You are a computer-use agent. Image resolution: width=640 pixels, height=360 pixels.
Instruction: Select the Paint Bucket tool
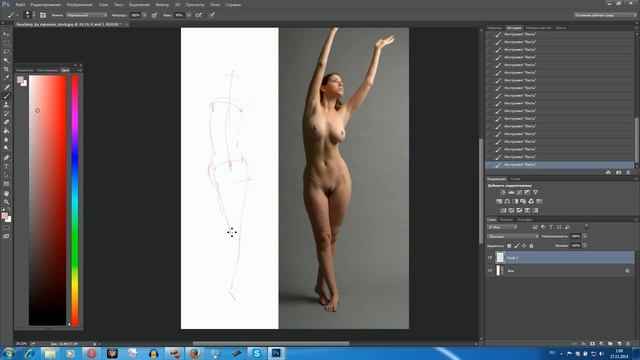(x=6, y=131)
